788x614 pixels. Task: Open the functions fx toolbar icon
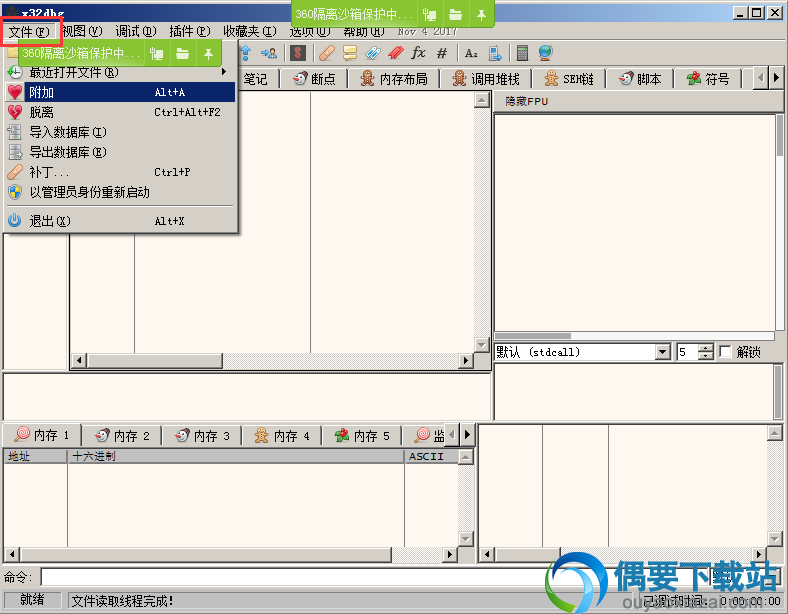click(x=418, y=53)
